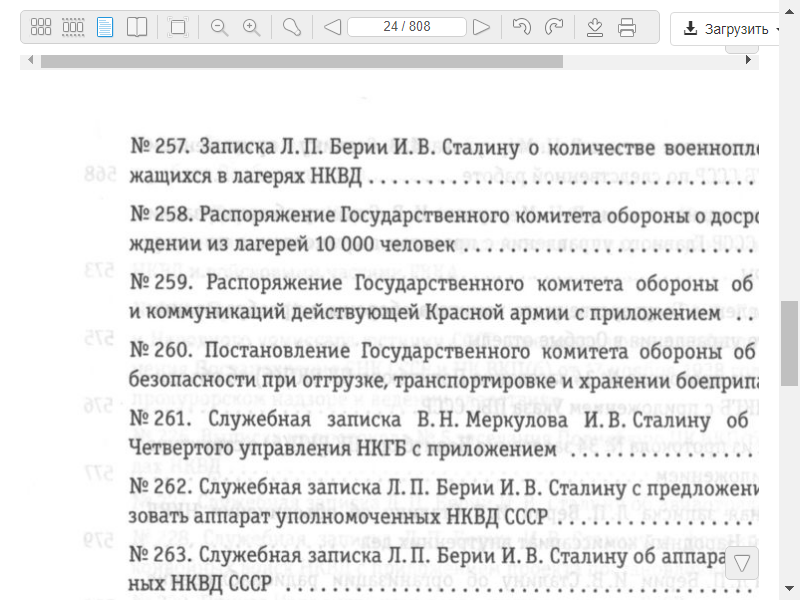Print the document
This screenshot has height=600, width=800.
tap(627, 27)
